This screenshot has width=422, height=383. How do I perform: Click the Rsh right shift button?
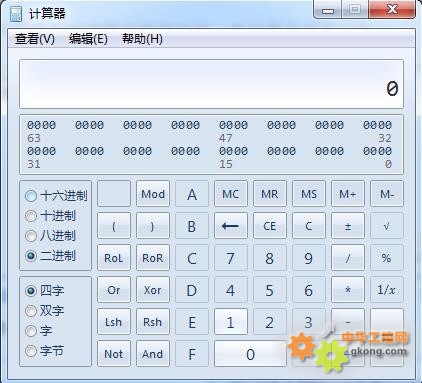[x=153, y=322]
